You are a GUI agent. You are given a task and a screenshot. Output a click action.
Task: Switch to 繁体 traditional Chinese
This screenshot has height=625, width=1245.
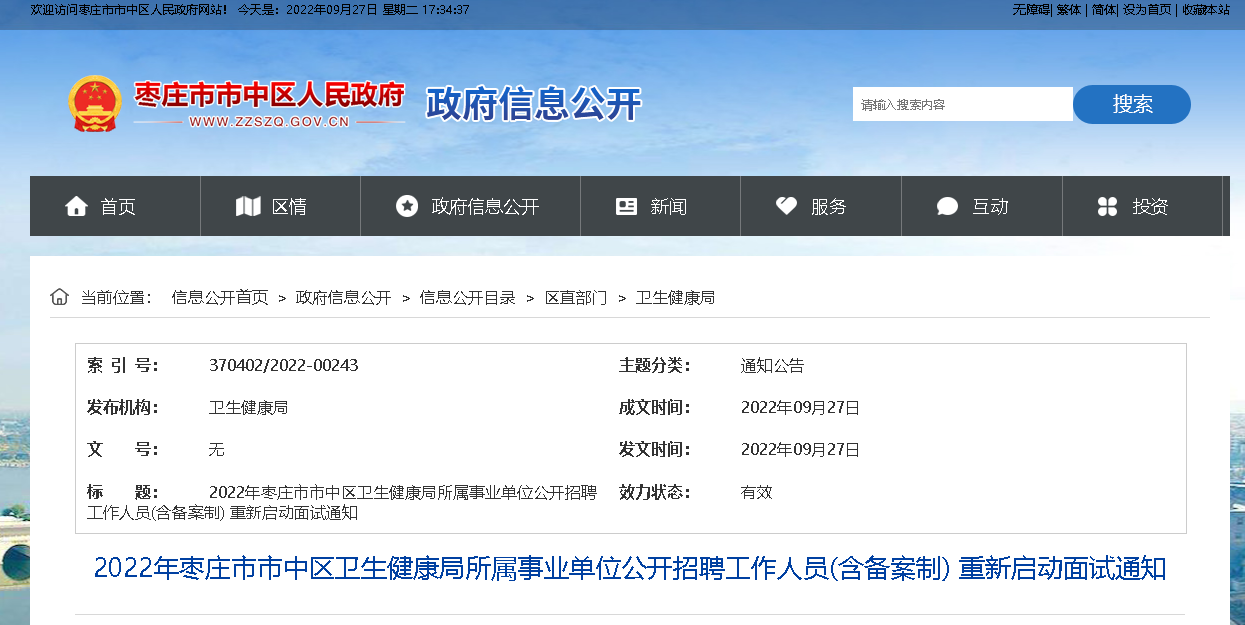1069,10
